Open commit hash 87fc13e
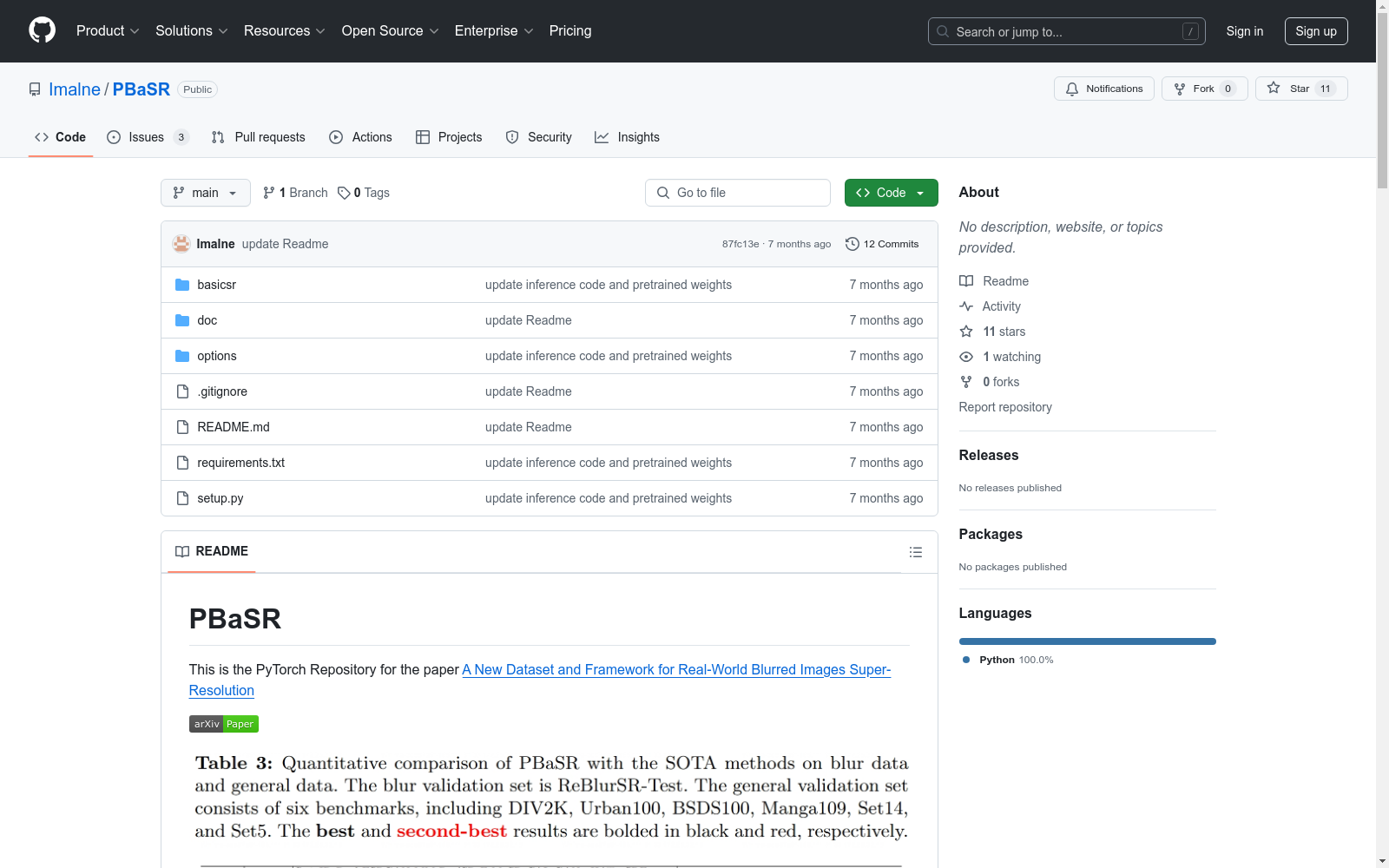 tap(741, 244)
